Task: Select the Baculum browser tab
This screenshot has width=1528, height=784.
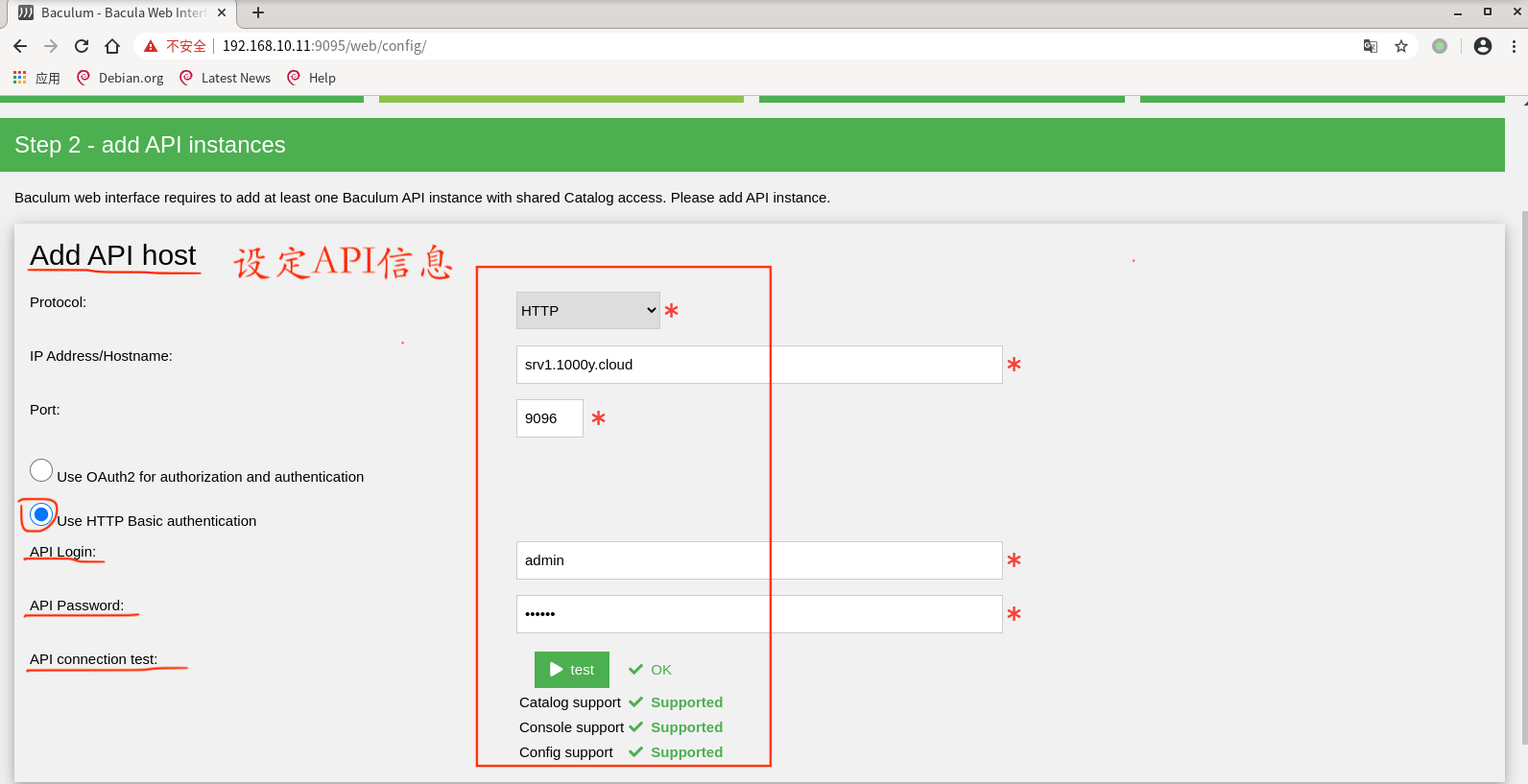Action: point(122,12)
